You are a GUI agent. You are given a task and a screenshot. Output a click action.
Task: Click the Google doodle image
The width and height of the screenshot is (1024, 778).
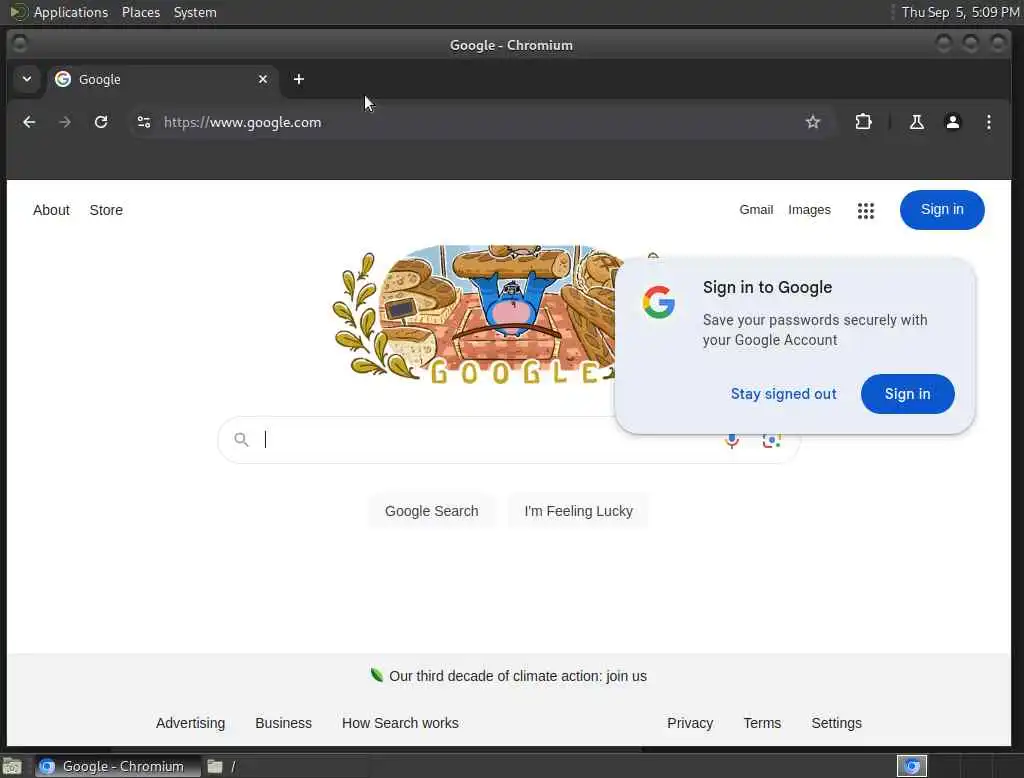point(475,315)
